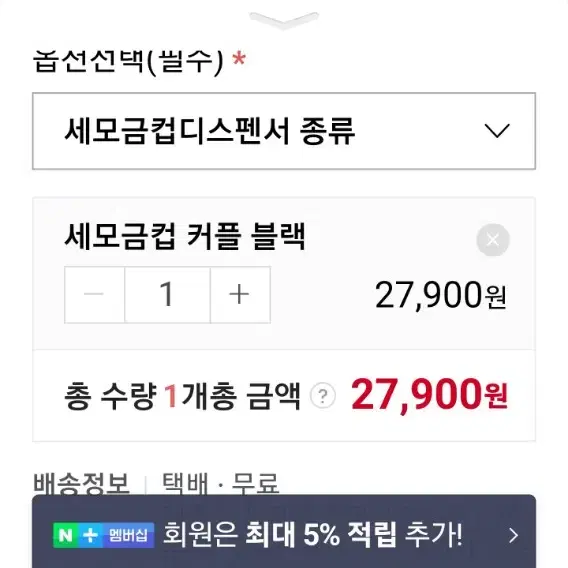
Task: Open the total amount help question-mark icon
Action: 323,396
